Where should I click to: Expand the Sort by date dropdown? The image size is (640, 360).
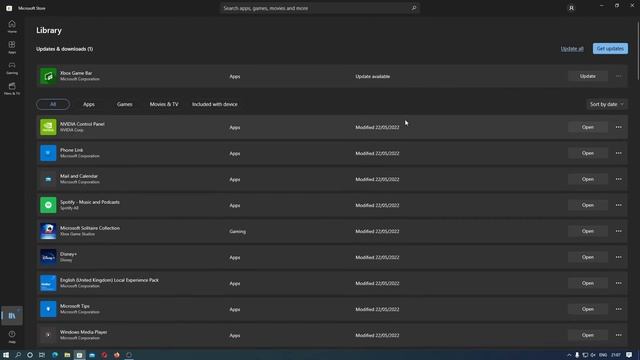coord(607,104)
